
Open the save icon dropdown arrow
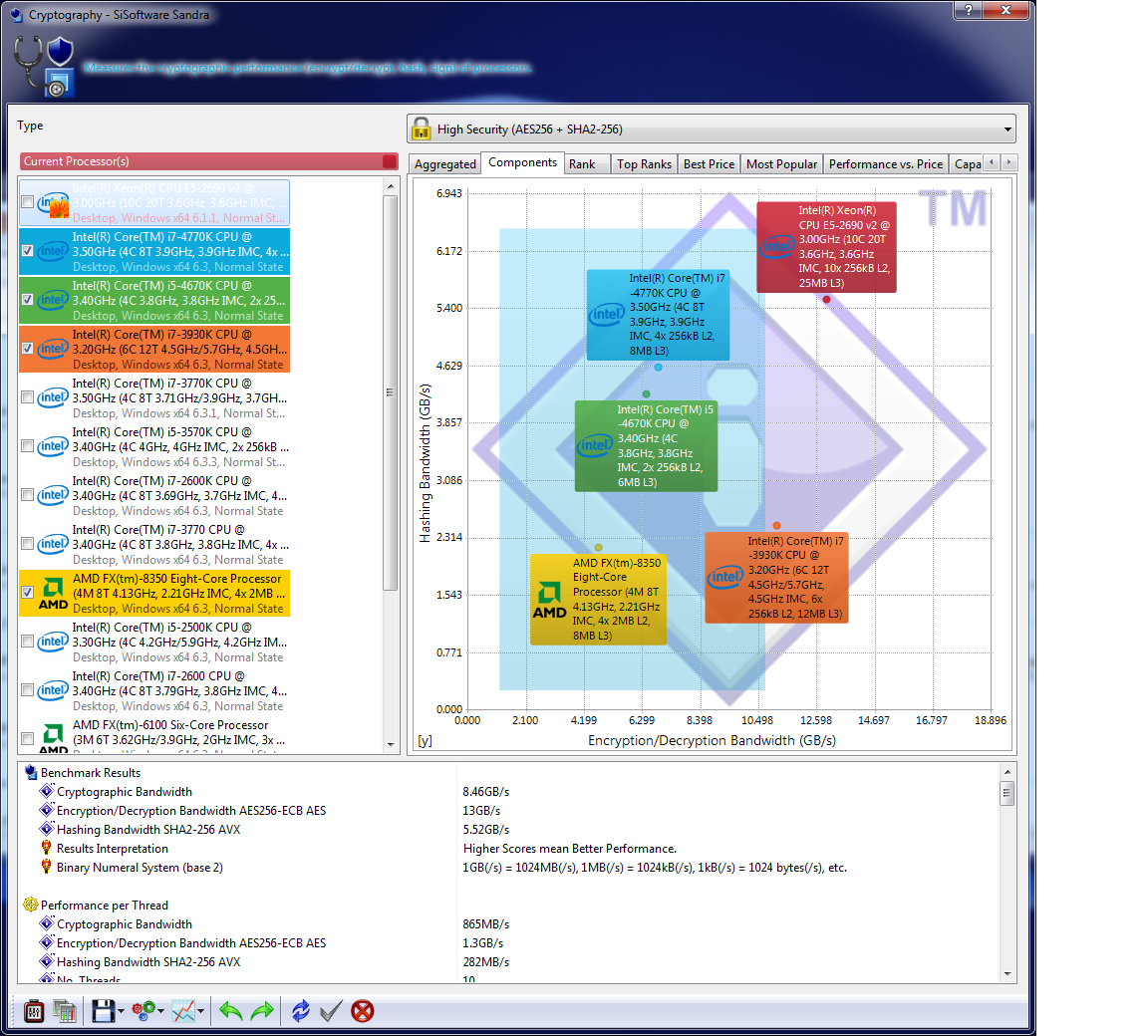tap(121, 1011)
